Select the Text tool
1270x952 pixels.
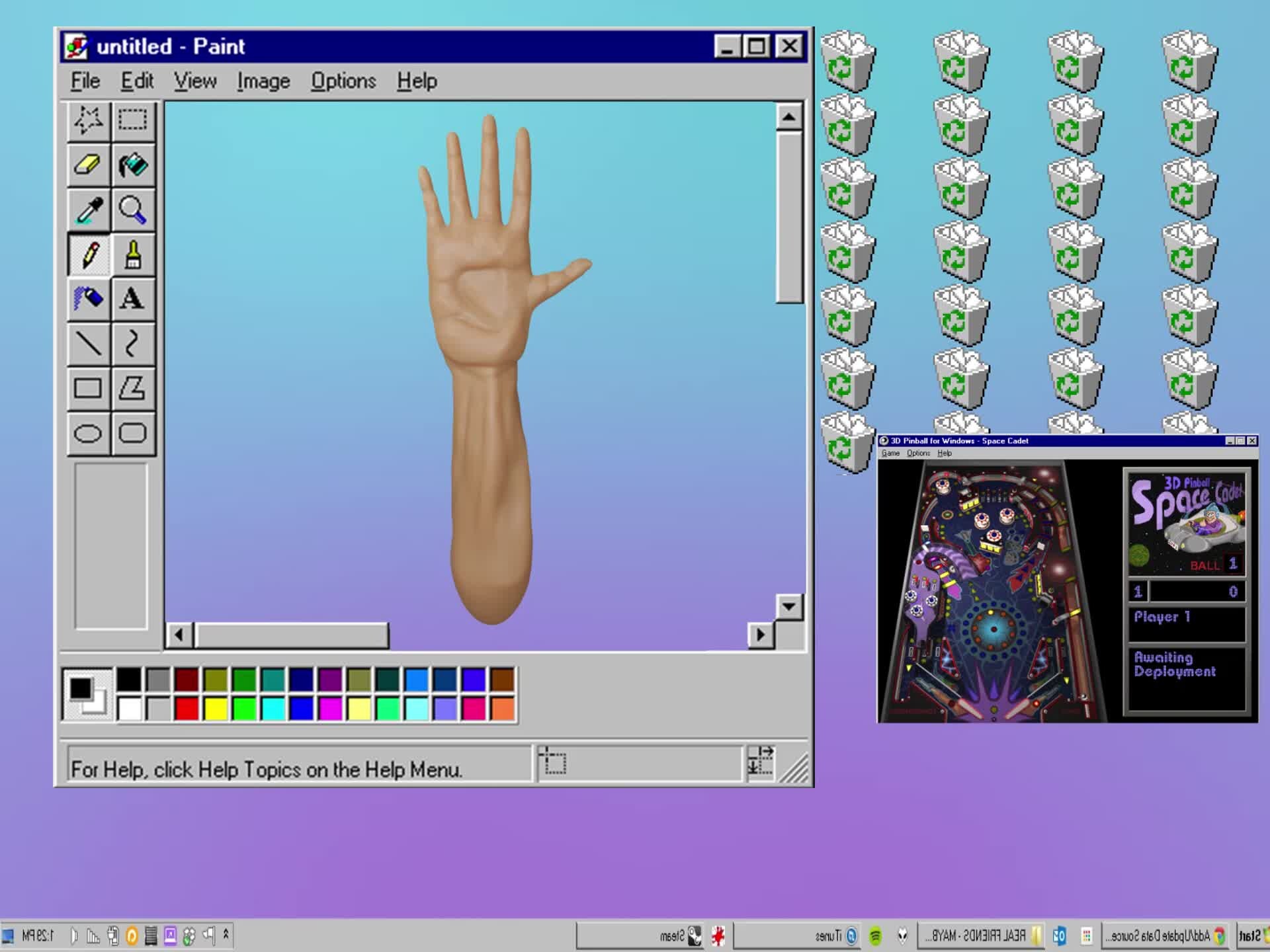click(x=132, y=299)
